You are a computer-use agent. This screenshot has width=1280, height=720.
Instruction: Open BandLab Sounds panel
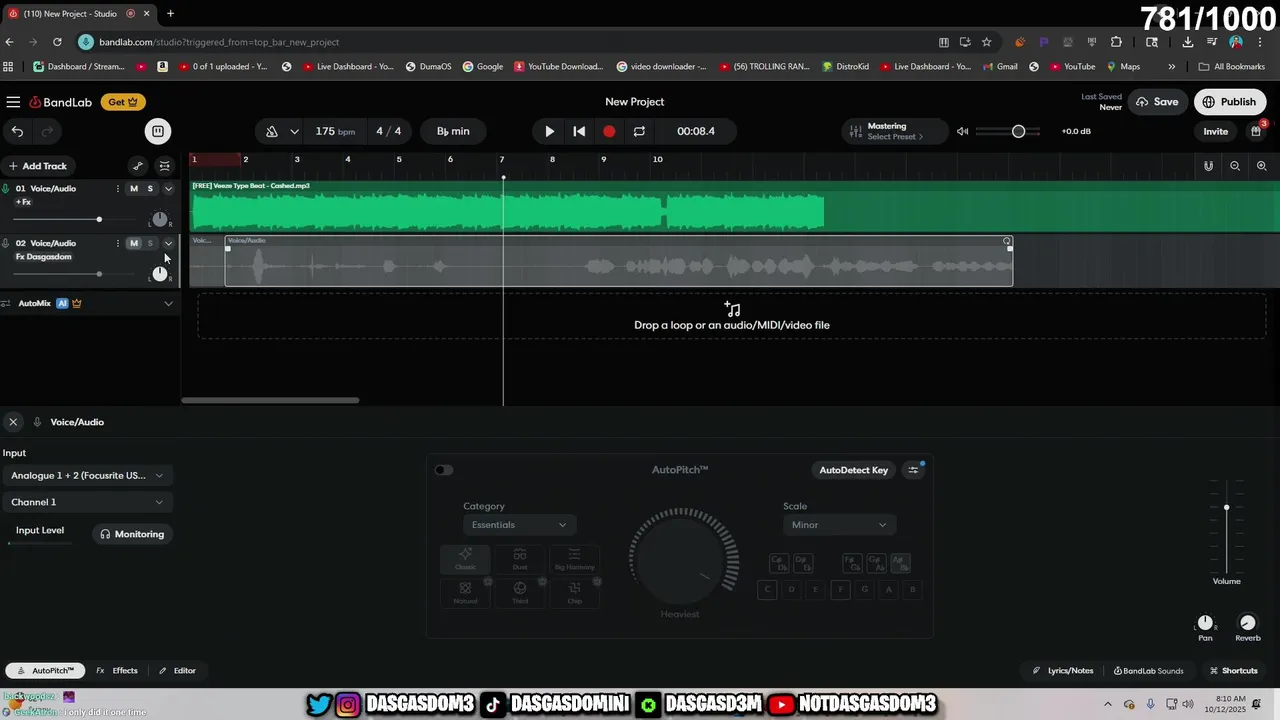click(x=1147, y=671)
